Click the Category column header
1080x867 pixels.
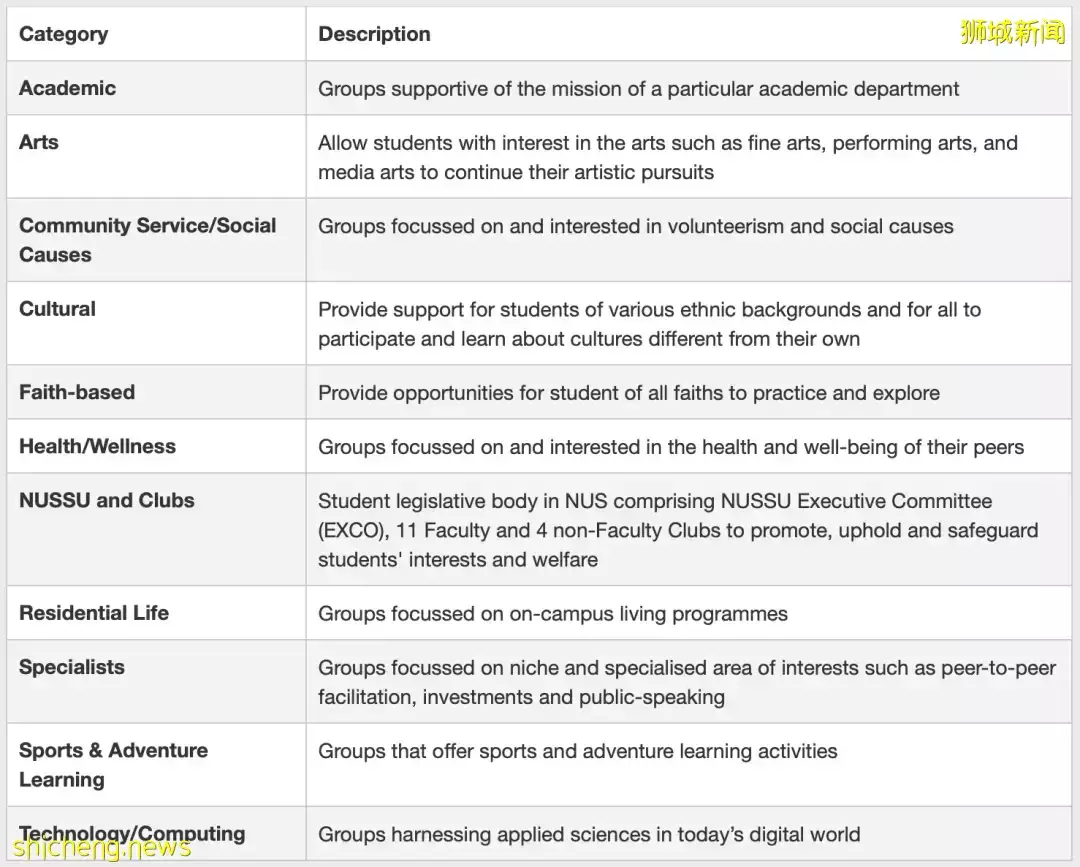63,34
